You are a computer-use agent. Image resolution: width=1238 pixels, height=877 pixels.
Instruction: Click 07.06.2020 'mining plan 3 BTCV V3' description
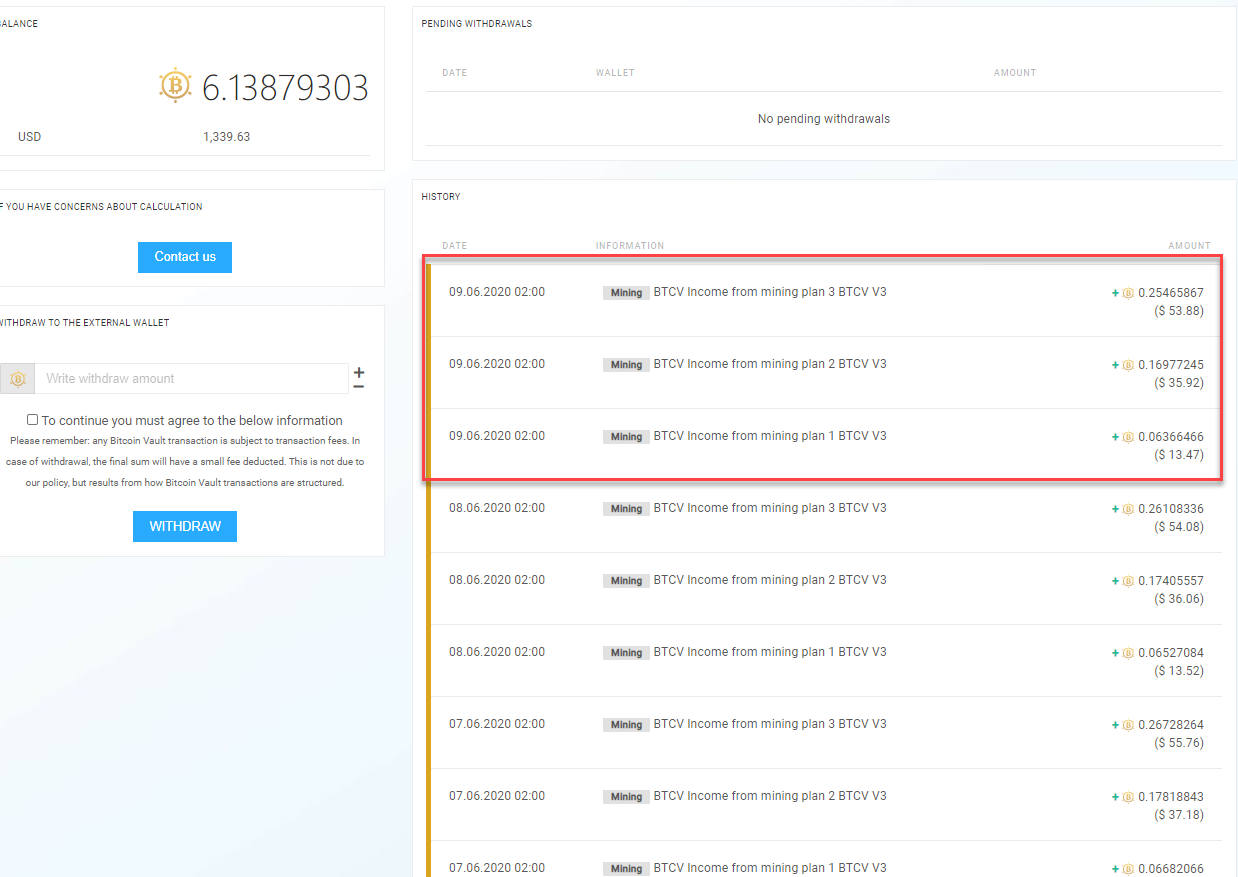coord(770,724)
